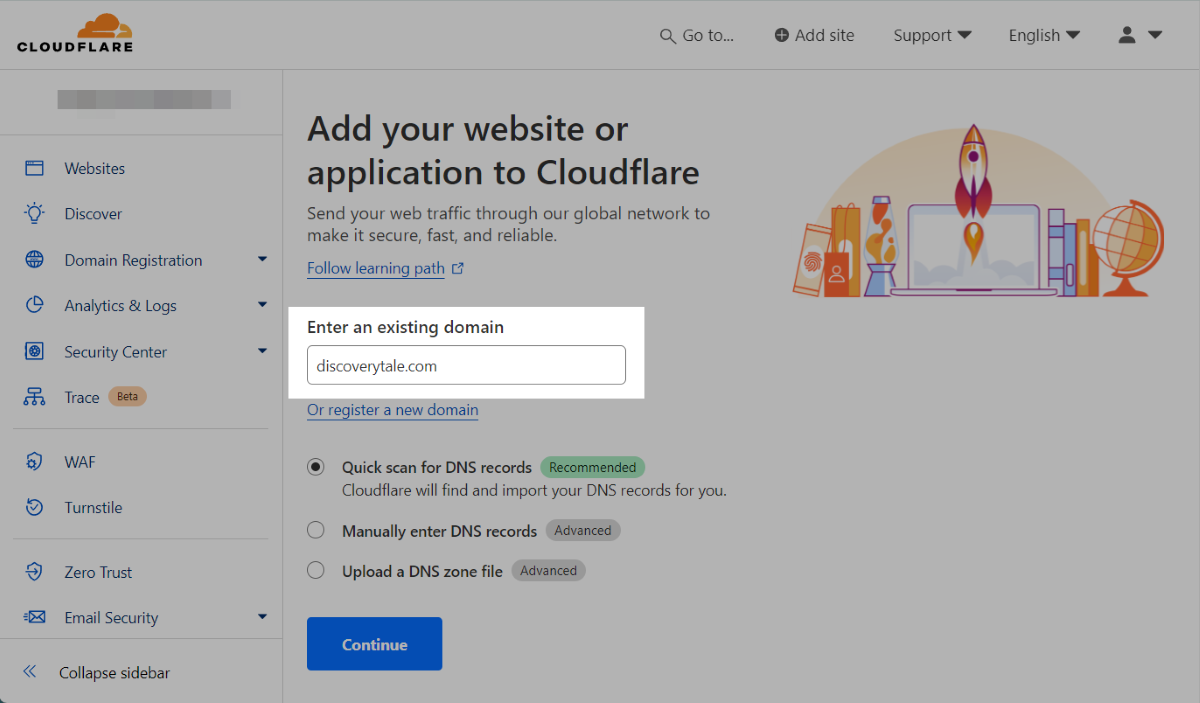This screenshot has height=703, width=1200.
Task: Click the Add site text
Action: click(x=825, y=35)
